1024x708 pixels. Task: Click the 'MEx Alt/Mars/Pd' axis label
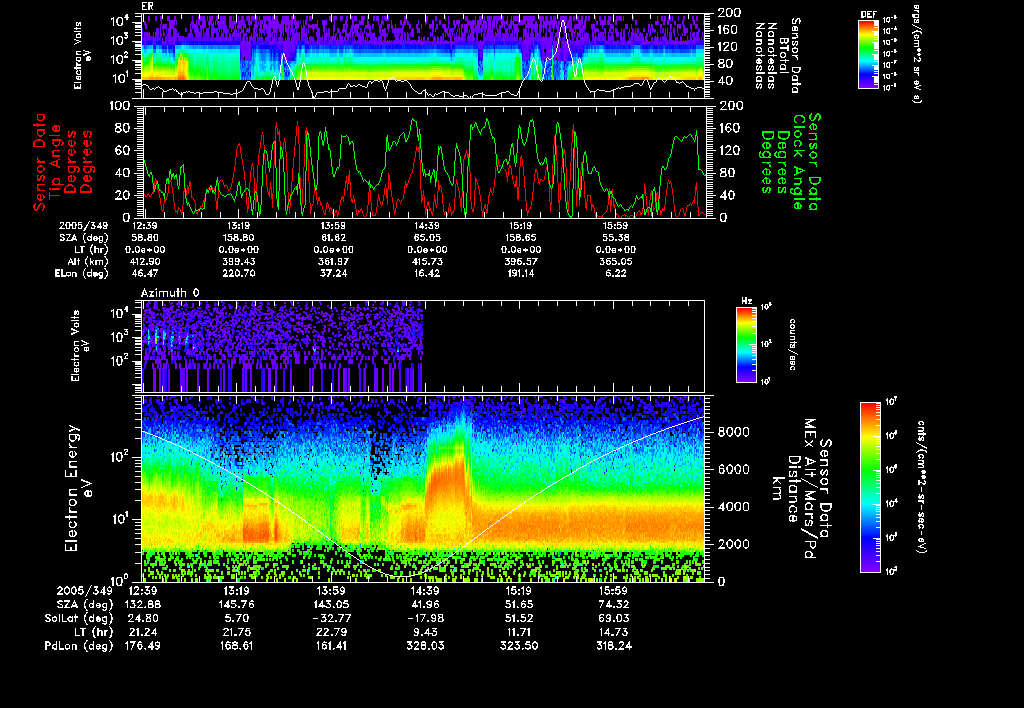tap(809, 489)
